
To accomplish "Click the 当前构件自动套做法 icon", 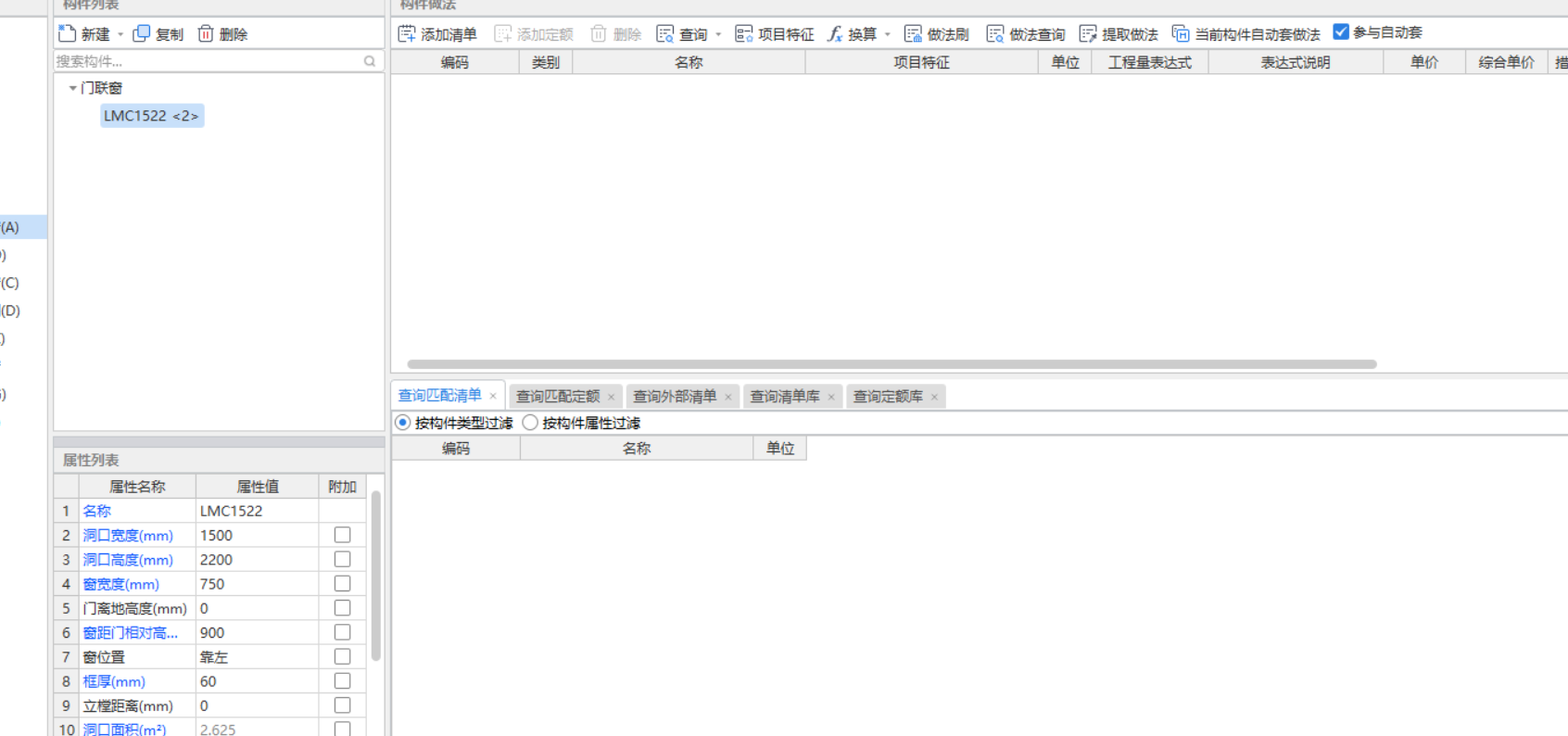I will [1180, 34].
